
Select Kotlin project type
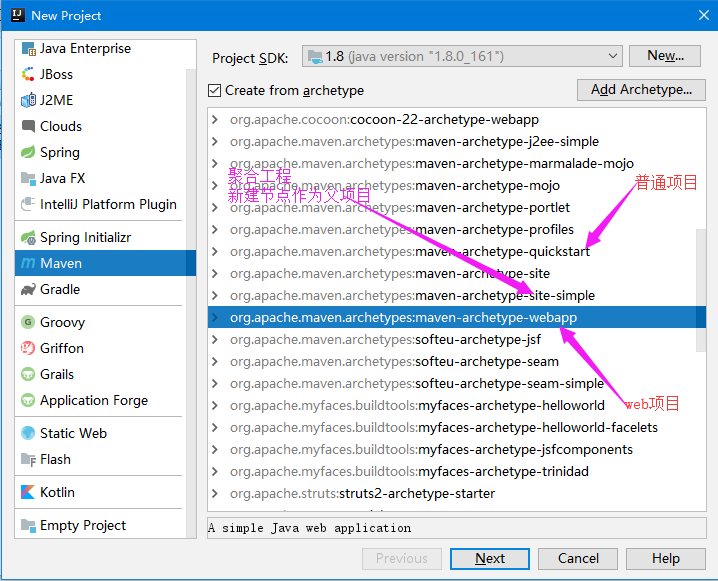pos(101,492)
